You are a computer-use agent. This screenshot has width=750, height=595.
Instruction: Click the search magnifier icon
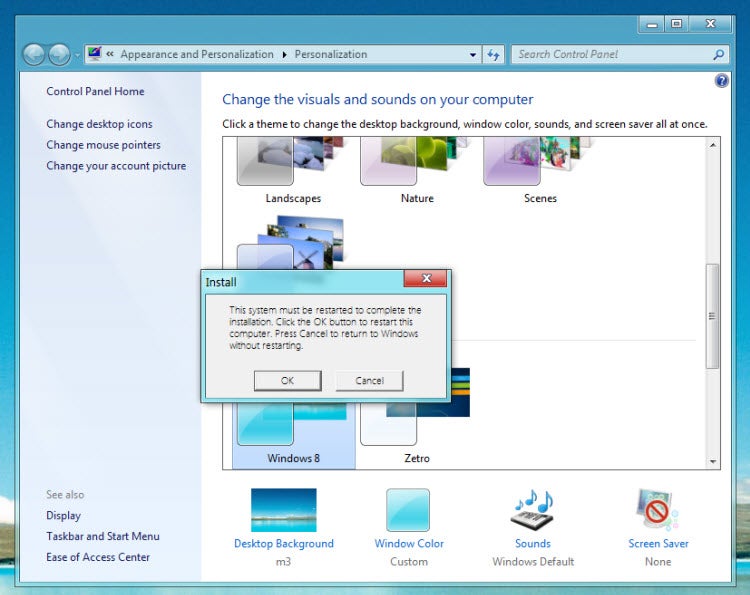[718, 55]
